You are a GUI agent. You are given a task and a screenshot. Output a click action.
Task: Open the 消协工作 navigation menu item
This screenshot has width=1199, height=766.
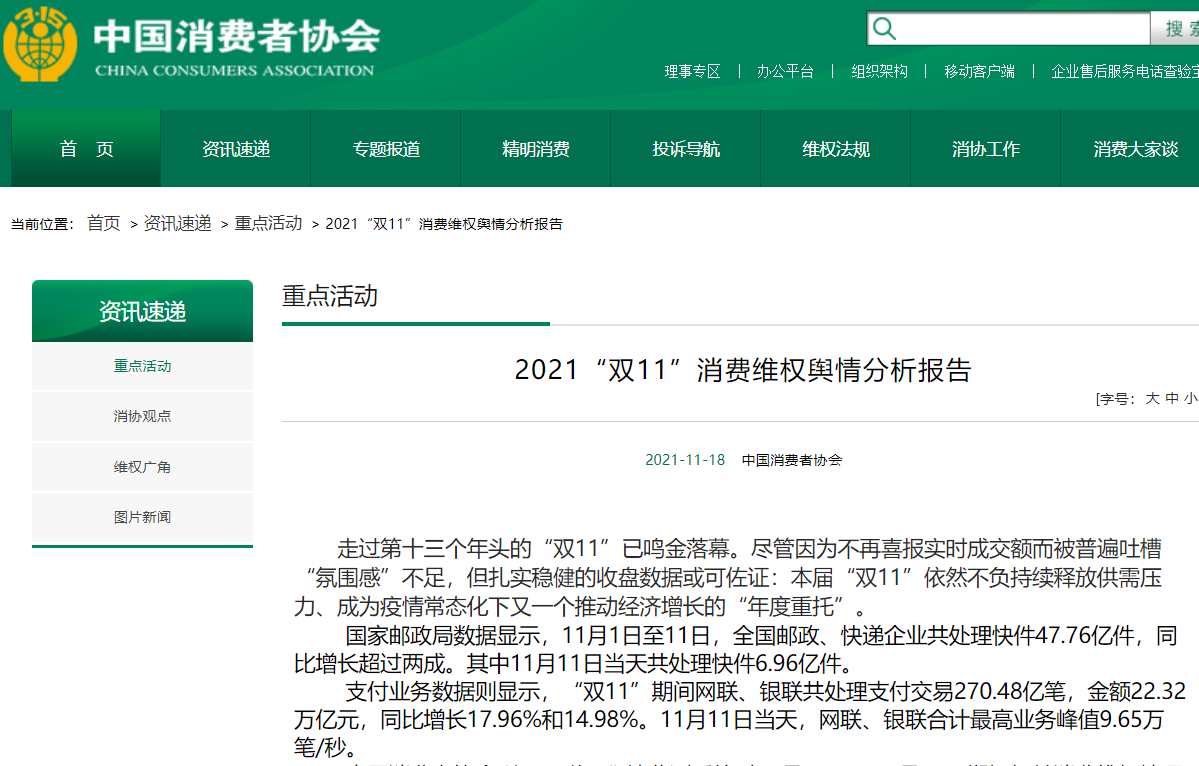click(985, 148)
